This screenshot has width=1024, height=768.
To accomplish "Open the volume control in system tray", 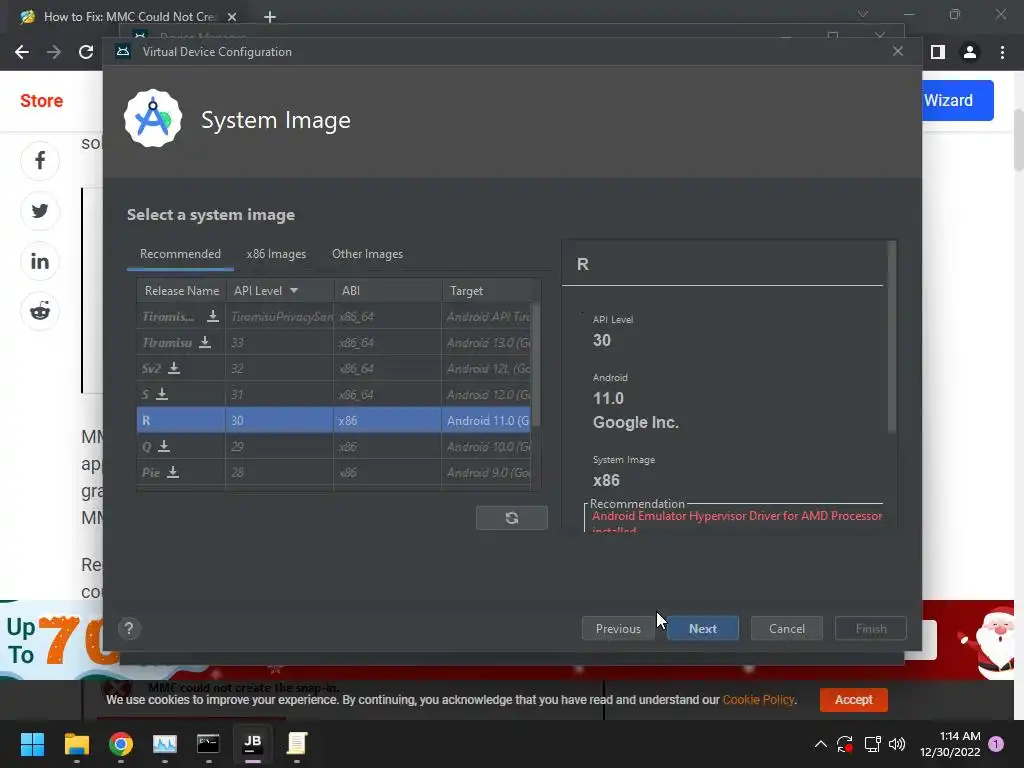I will point(897,744).
